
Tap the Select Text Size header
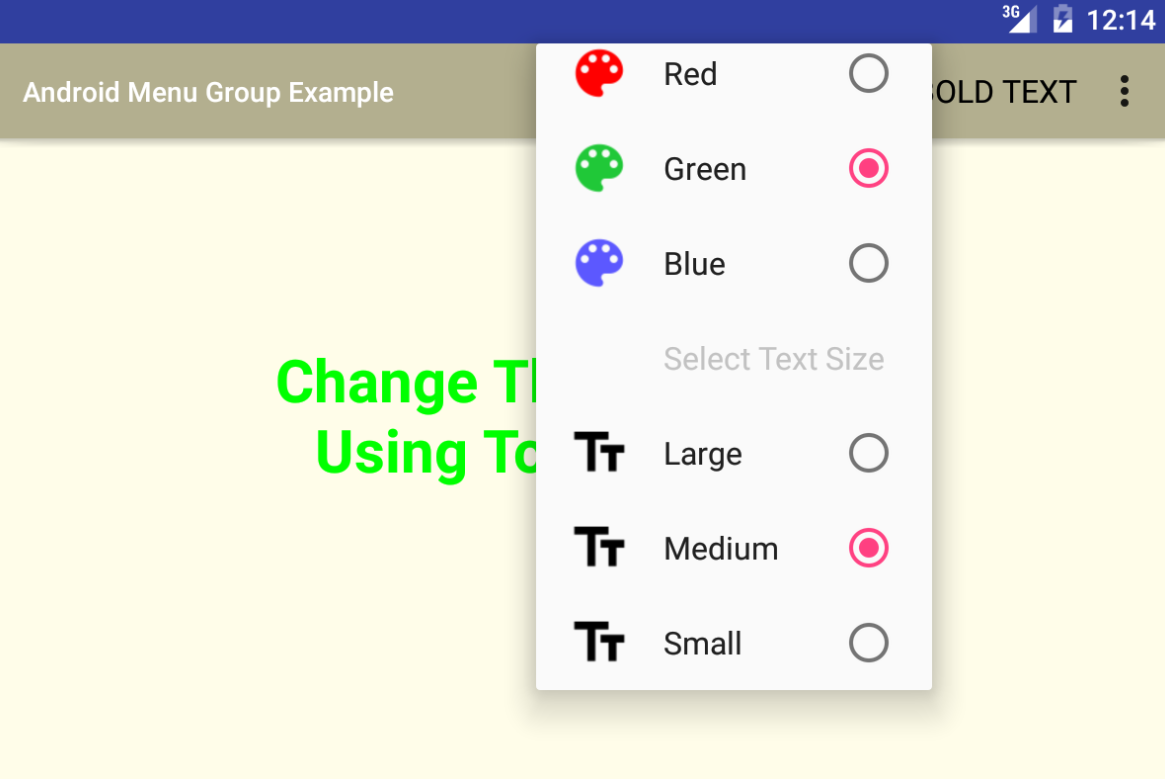click(773, 359)
